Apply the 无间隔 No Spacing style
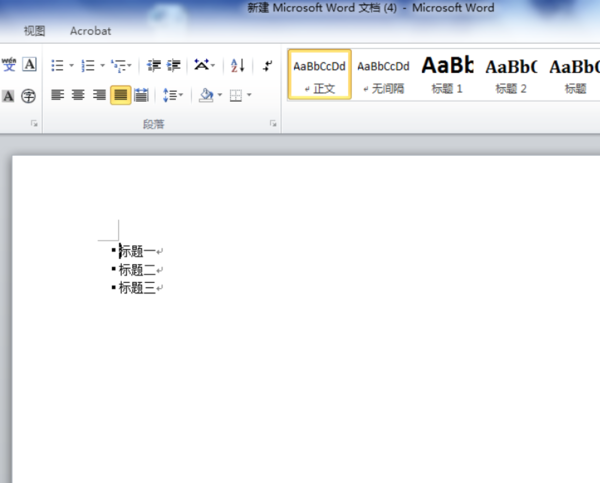Viewport: 600px width, 483px height. tap(383, 74)
